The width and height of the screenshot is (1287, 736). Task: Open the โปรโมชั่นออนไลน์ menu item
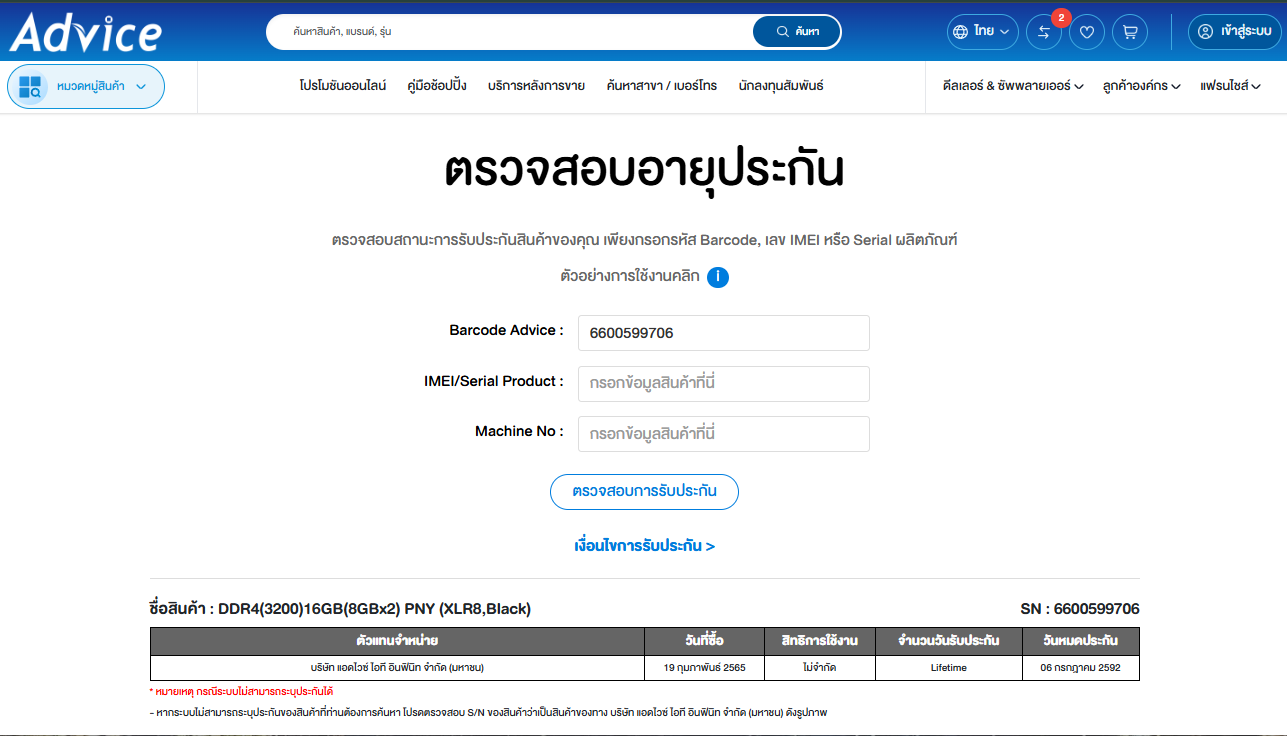point(343,86)
